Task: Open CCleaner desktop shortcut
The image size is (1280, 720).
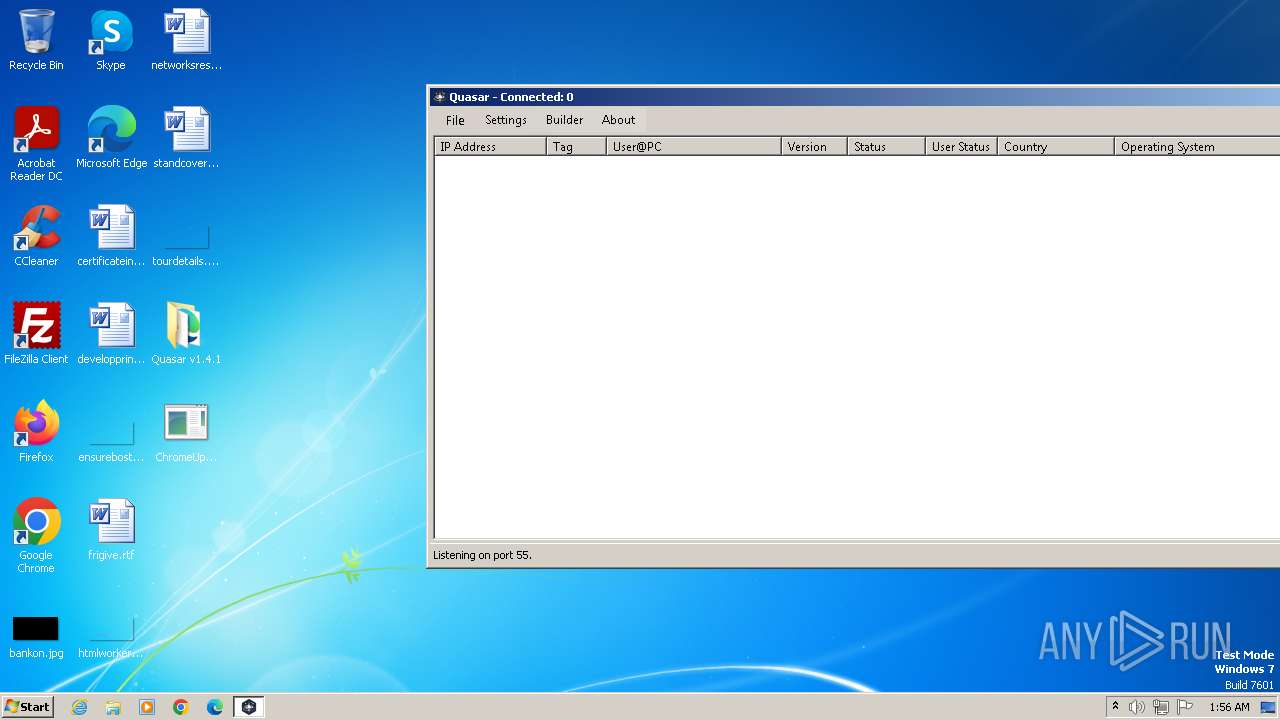Action: tap(36, 236)
